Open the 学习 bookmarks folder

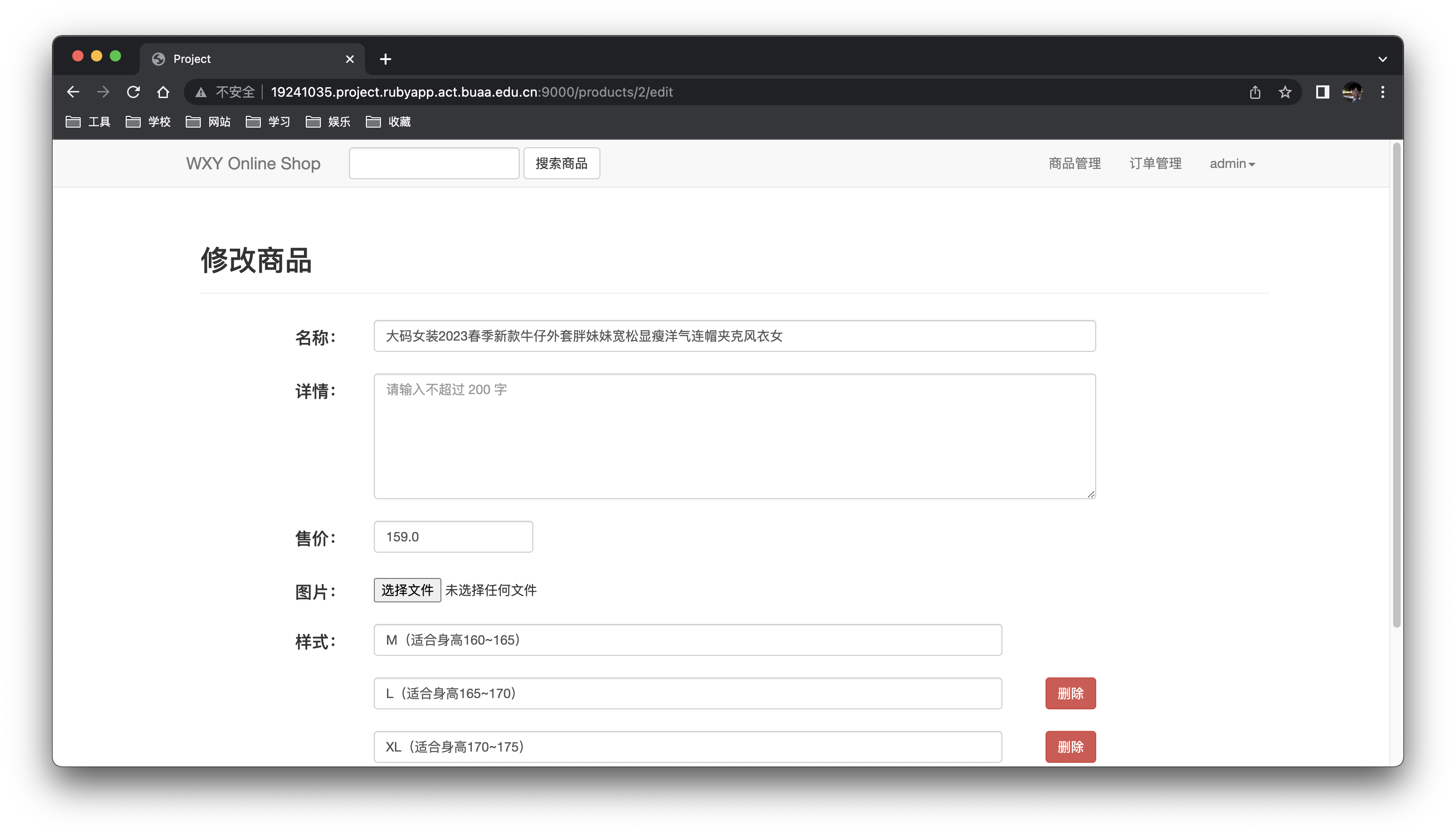pyautogui.click(x=268, y=122)
